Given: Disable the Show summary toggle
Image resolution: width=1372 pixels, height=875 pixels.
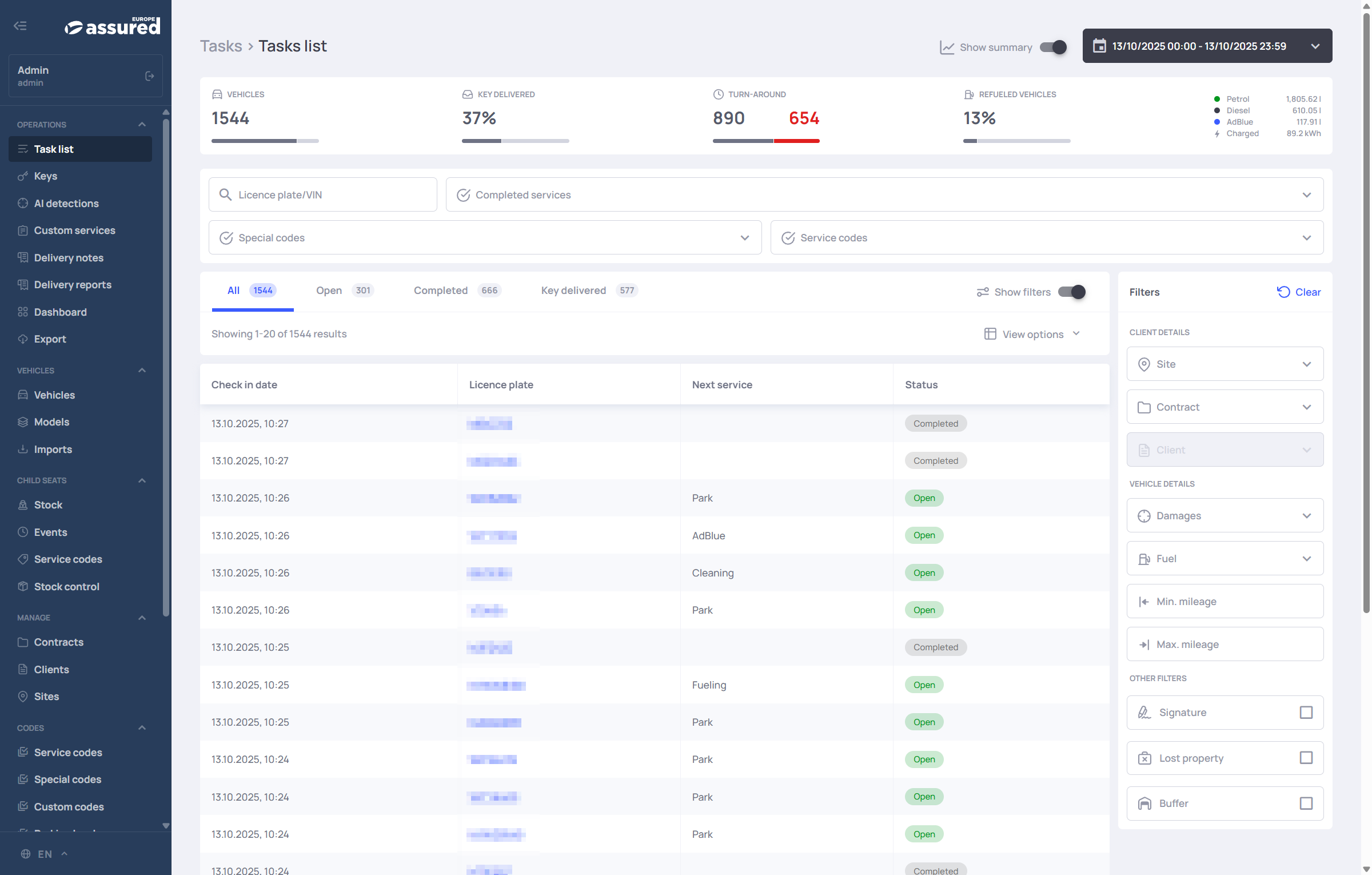Looking at the screenshot, I should click(x=1052, y=47).
